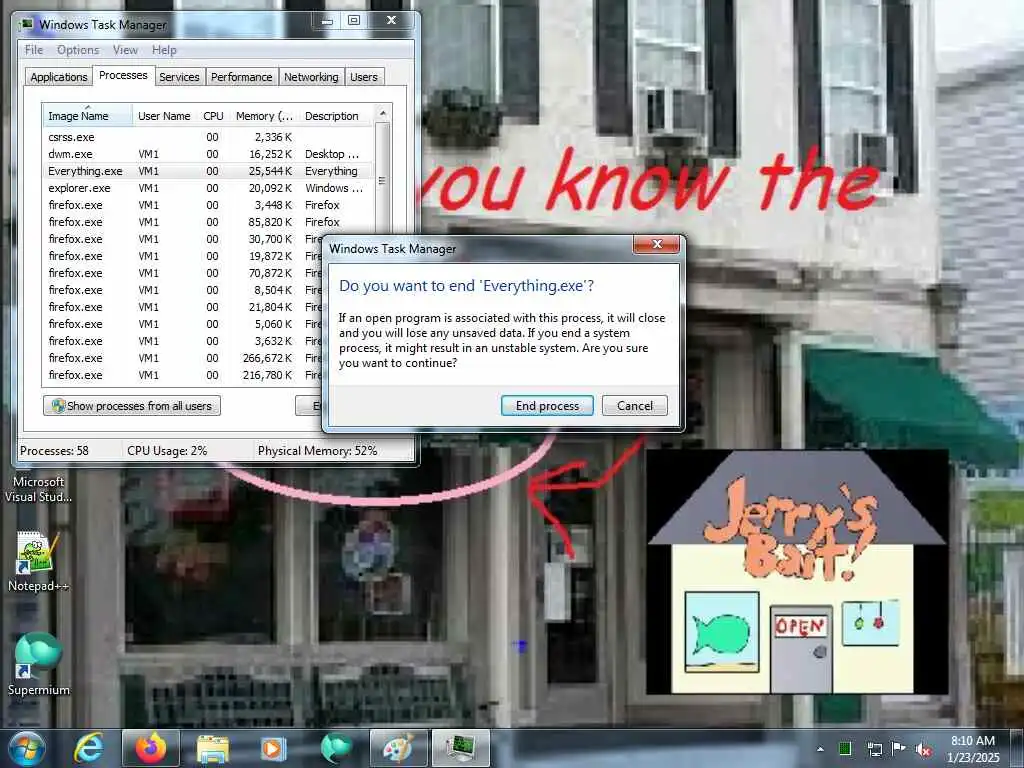Screen dimensions: 1024x768
Task: Open the Help menu
Action: (165, 50)
